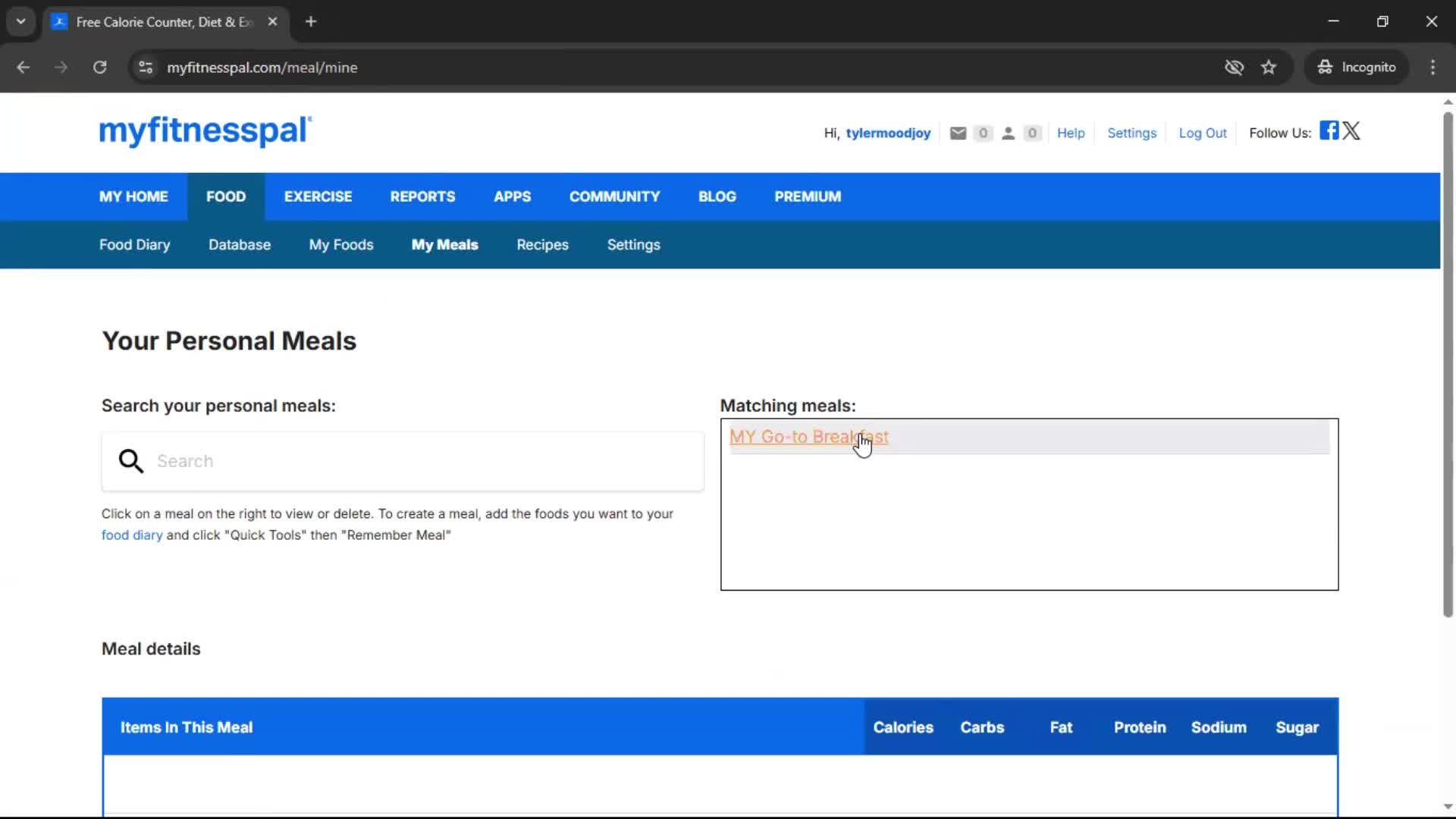Image resolution: width=1456 pixels, height=819 pixels.
Task: Select the My Meals tab
Action: pos(444,245)
